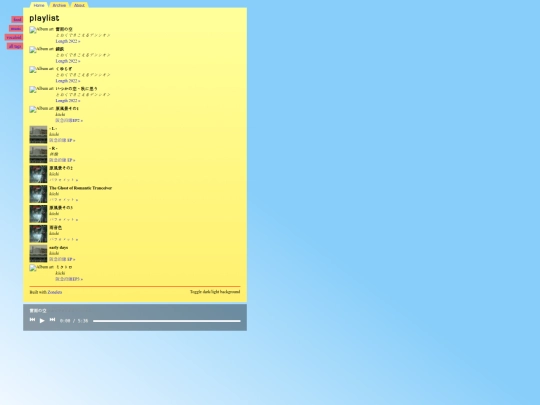Click the Ghost of Romantic track's album thumbnail
This screenshot has height=405, width=540.
(38, 194)
